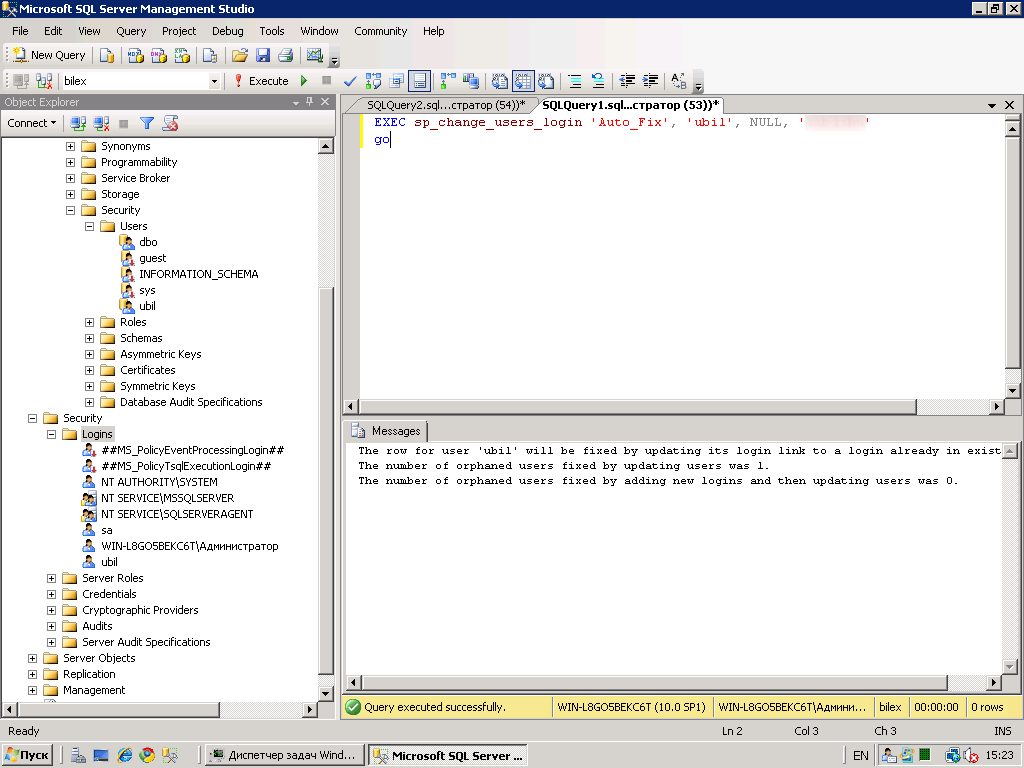Select the Messages results tab

point(387,431)
